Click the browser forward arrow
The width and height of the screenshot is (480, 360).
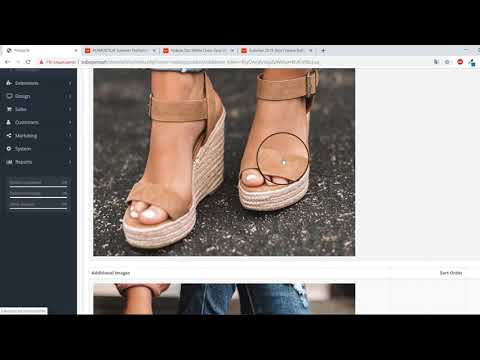point(18,62)
